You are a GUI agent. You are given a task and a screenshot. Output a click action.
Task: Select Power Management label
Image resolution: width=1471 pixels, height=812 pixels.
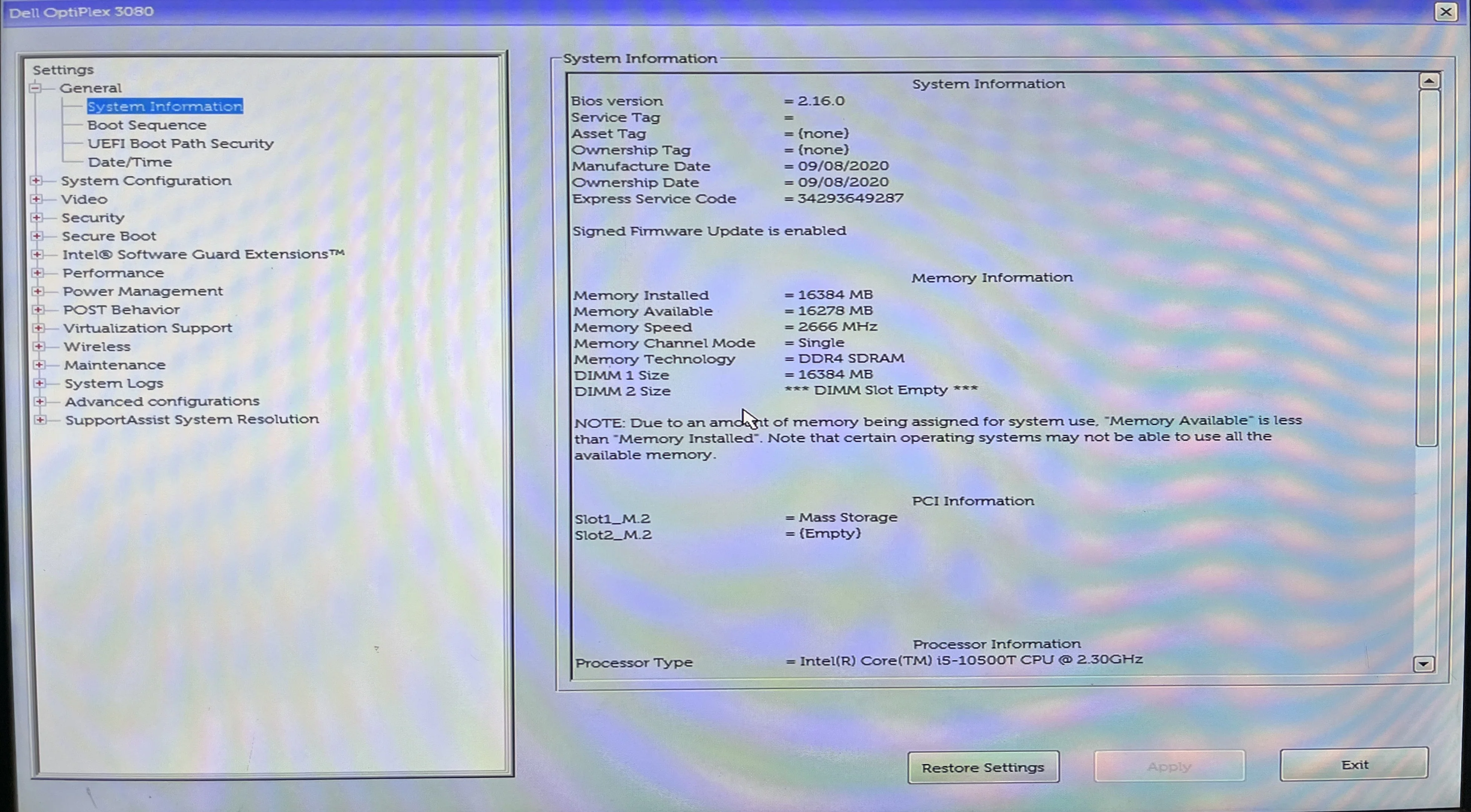tap(143, 291)
